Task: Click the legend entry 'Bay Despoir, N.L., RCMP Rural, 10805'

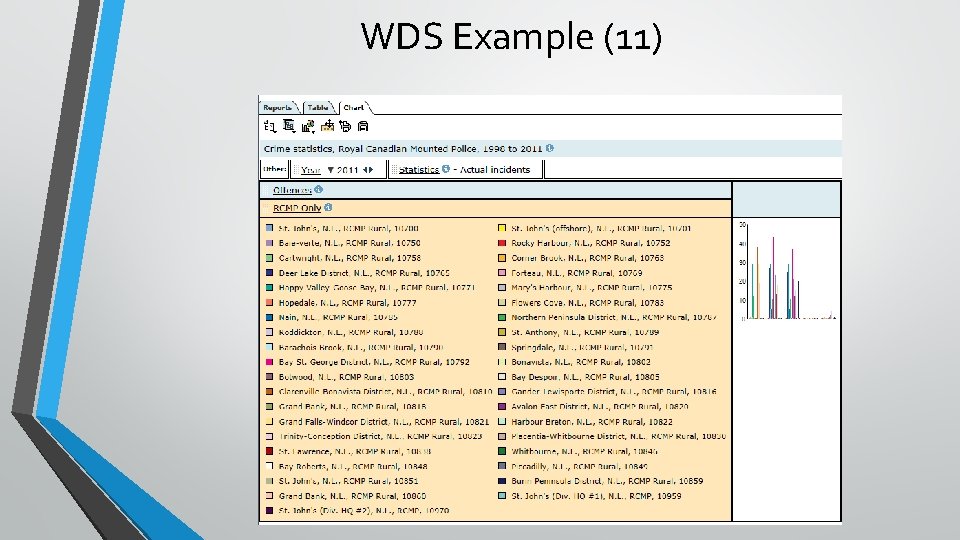Action: 585,377
